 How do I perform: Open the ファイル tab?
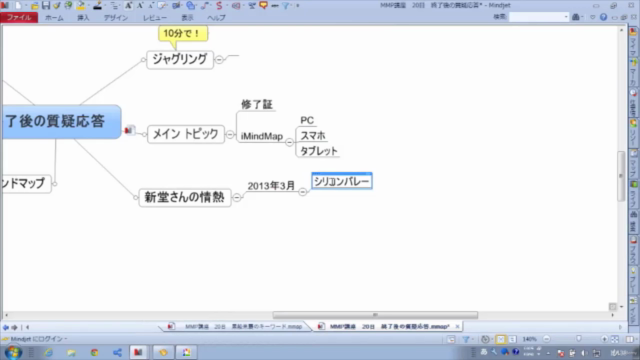[19, 18]
